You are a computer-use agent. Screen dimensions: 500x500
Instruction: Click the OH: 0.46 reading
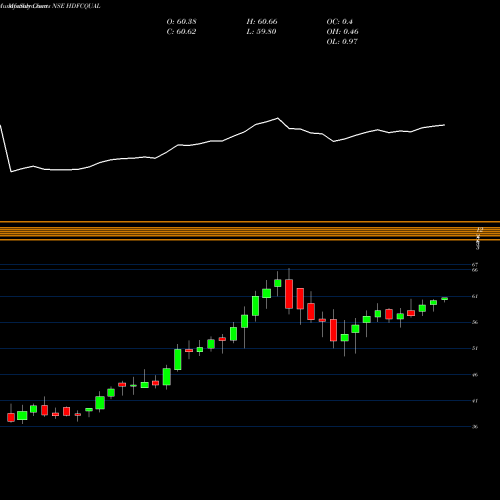[x=342, y=32]
